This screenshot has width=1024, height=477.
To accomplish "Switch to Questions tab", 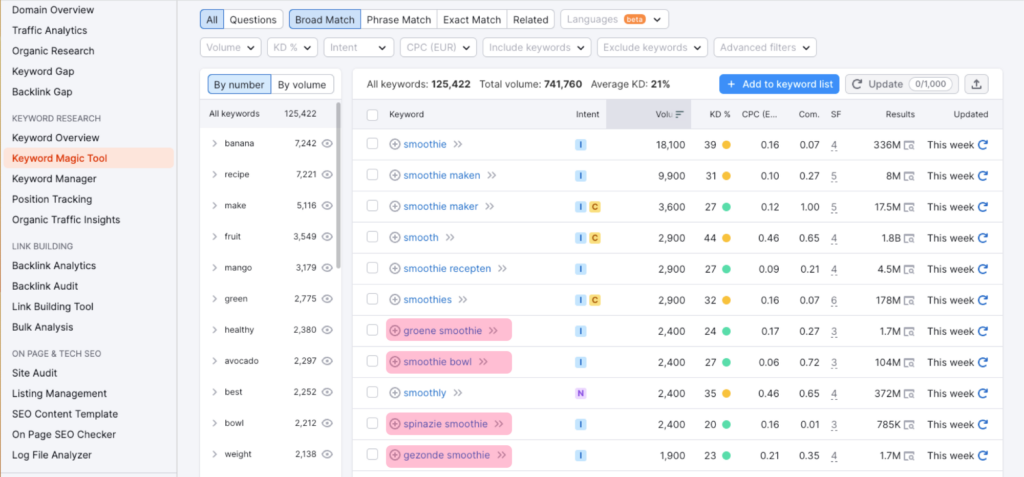I will pyautogui.click(x=253, y=20).
